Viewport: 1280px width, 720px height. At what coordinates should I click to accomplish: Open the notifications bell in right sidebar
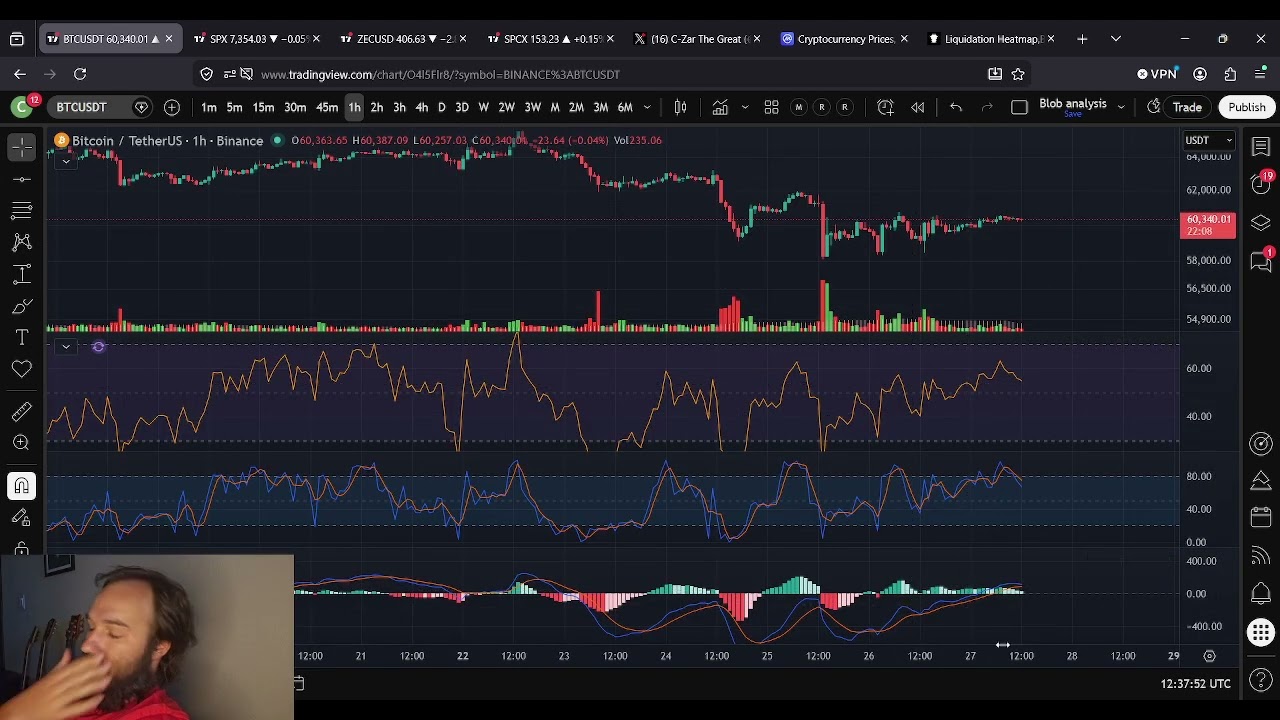pyautogui.click(x=1261, y=594)
